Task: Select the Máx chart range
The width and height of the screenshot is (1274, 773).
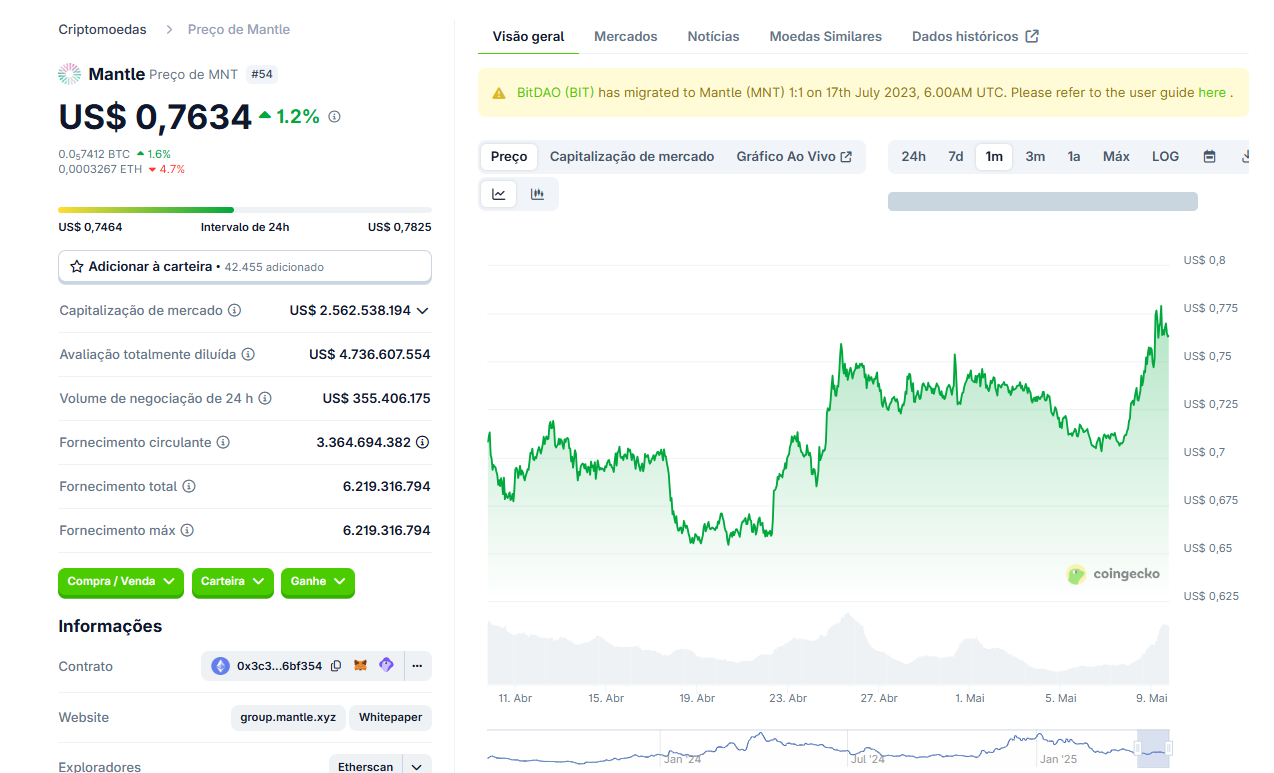Action: point(1116,157)
